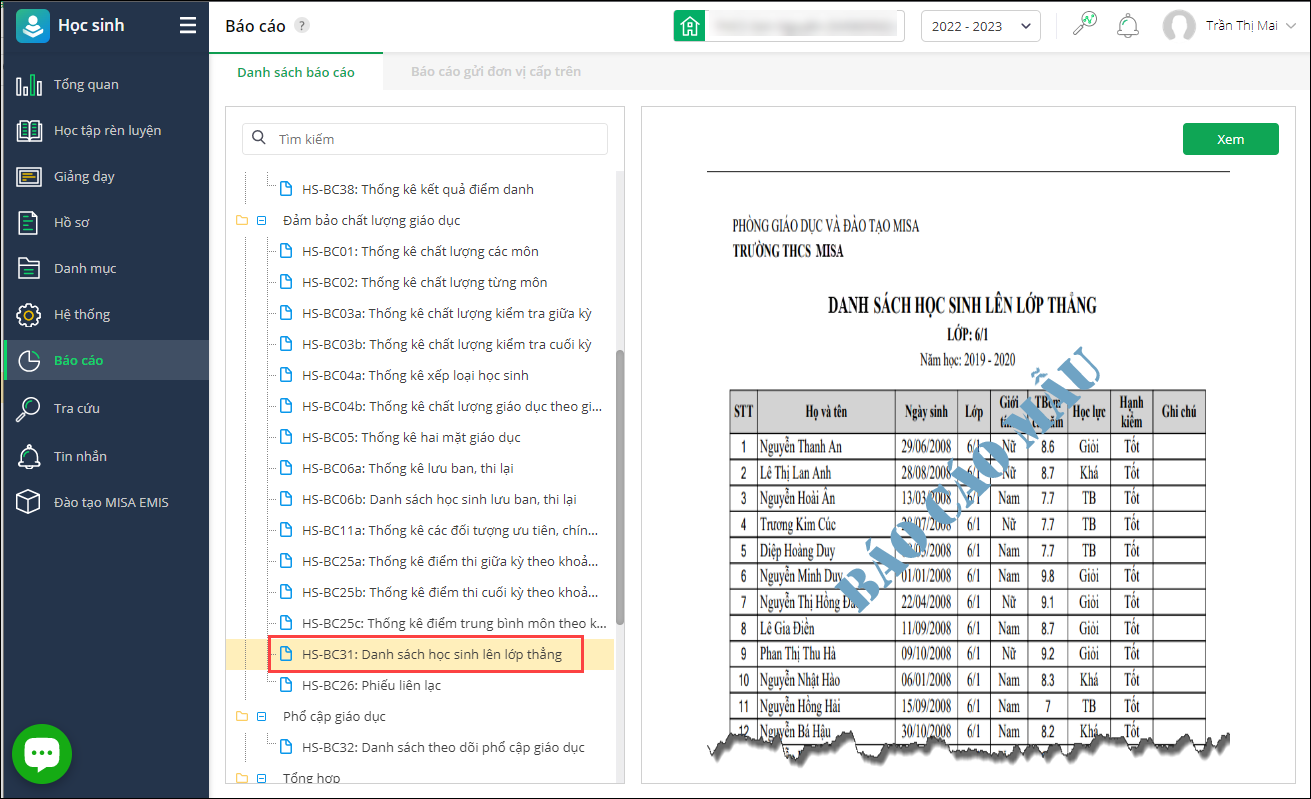1311x799 pixels.
Task: Go to Hồ sơ in the sidebar
Action: click(x=72, y=223)
